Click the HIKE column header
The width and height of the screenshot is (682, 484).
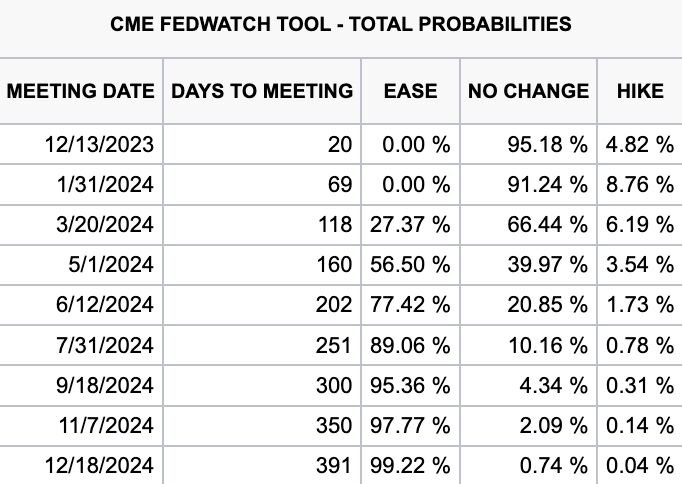(x=640, y=91)
